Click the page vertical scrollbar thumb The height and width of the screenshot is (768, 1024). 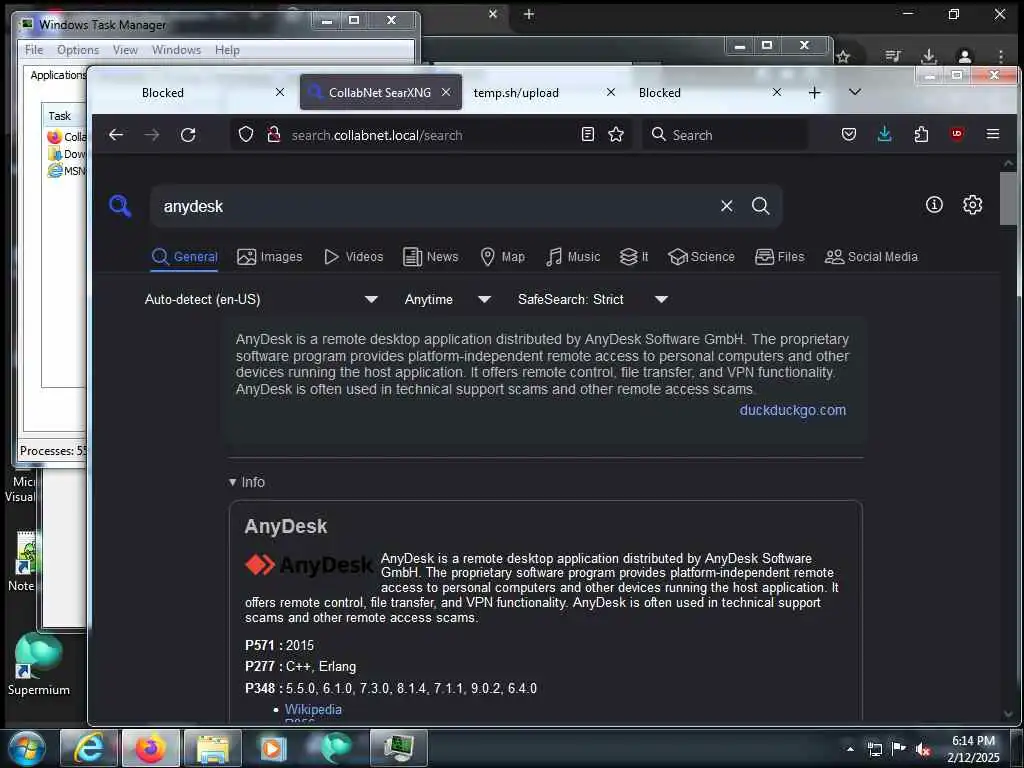click(1008, 199)
